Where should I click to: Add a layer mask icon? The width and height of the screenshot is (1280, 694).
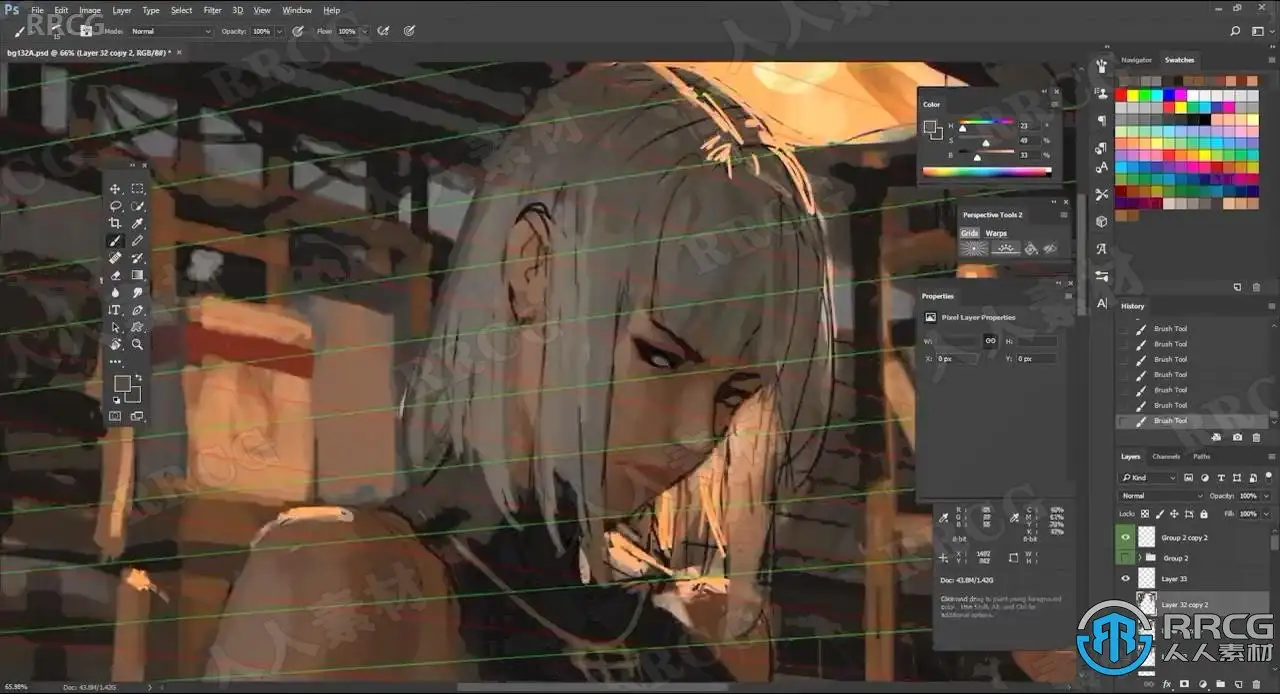[x=1183, y=683]
